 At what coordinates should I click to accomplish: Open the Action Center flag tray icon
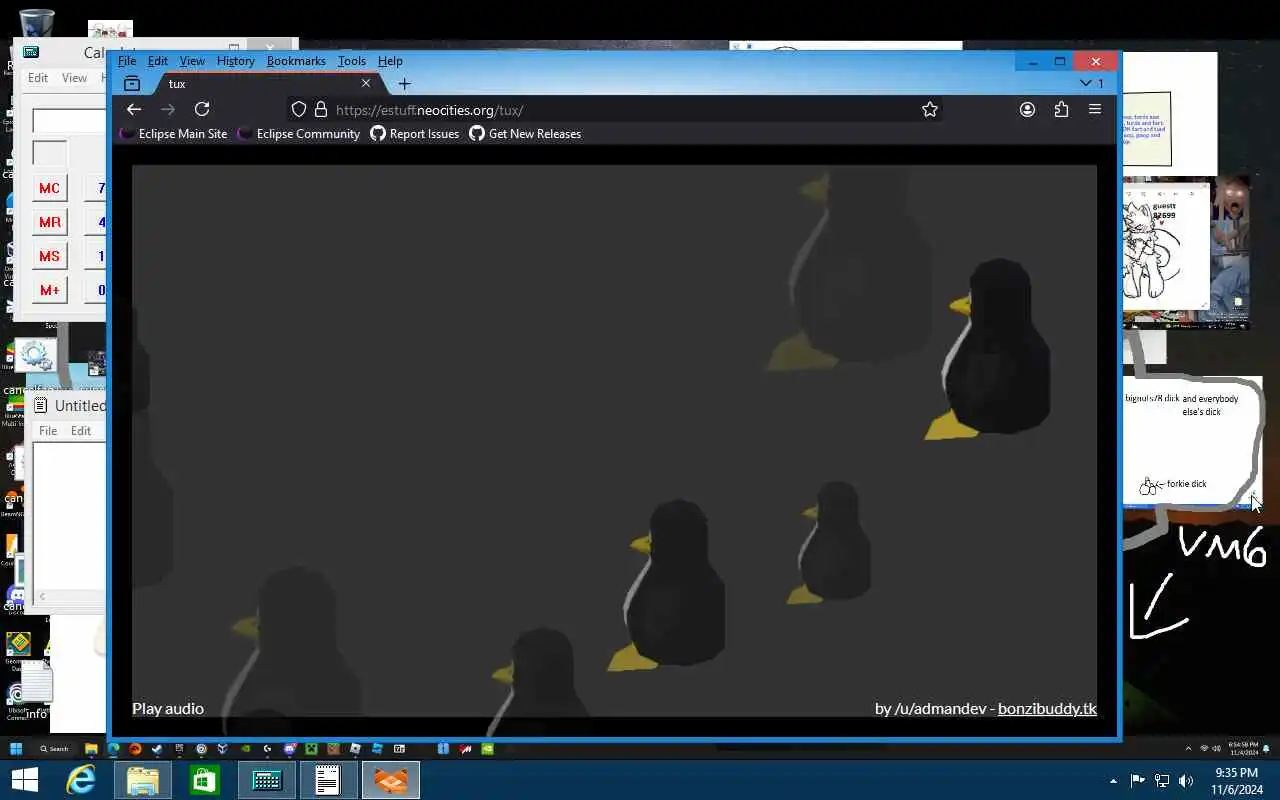(x=1138, y=781)
